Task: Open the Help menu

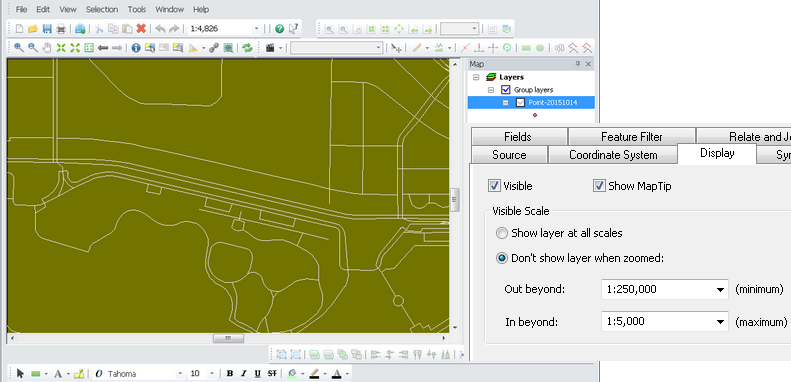Action: (x=201, y=10)
